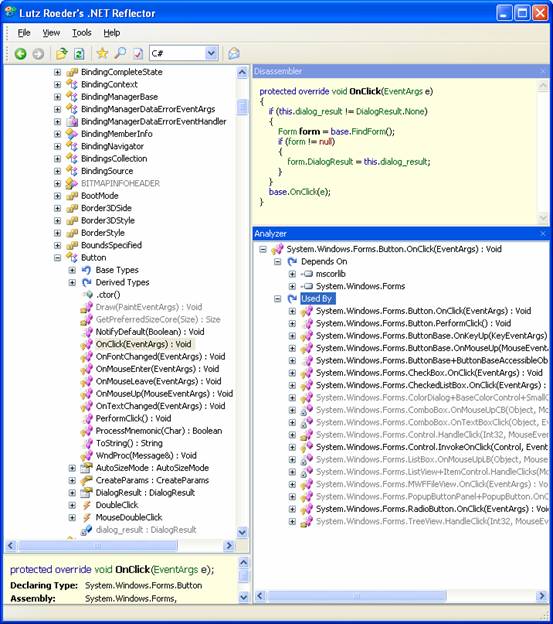Click the Search magnifier icon
Image resolution: width=553 pixels, height=624 pixels.
coord(120,53)
